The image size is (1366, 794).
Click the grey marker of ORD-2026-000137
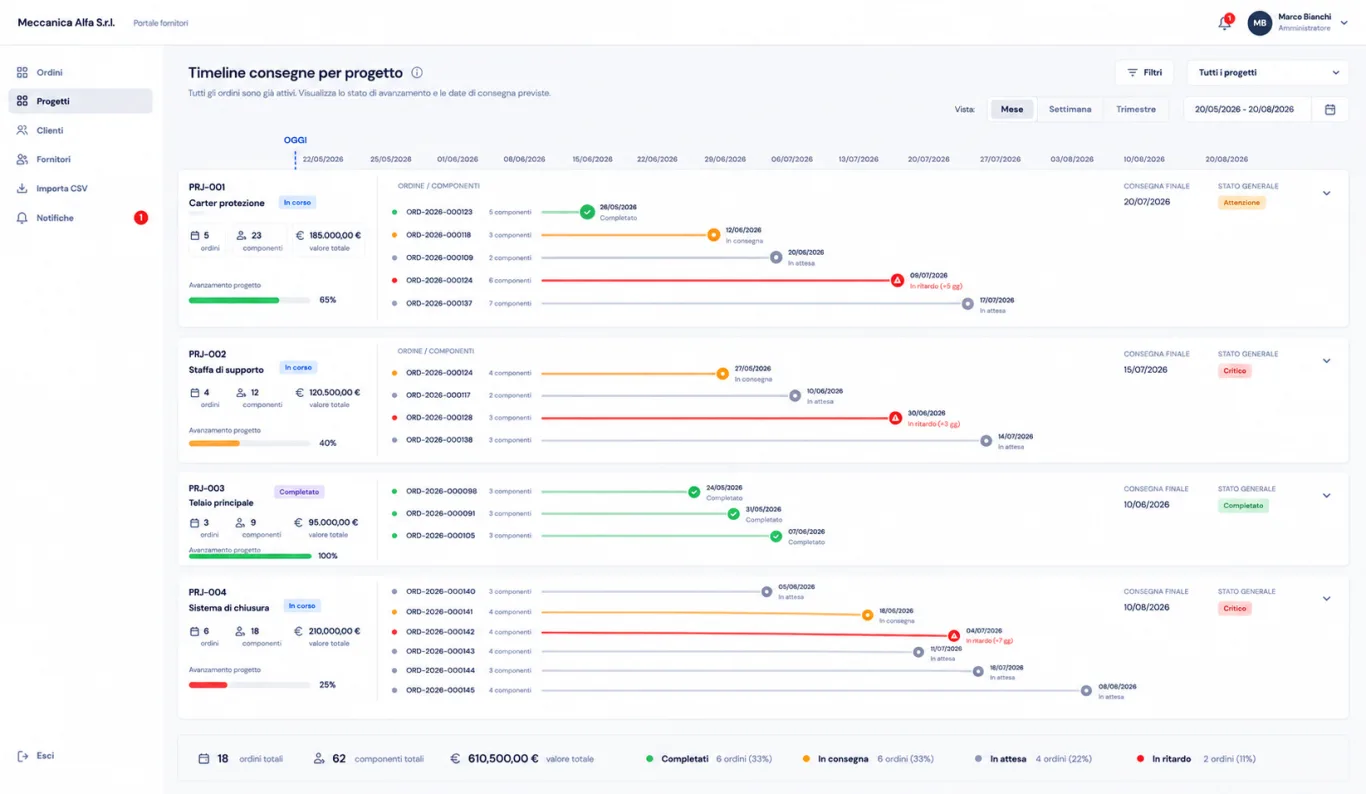click(968, 303)
